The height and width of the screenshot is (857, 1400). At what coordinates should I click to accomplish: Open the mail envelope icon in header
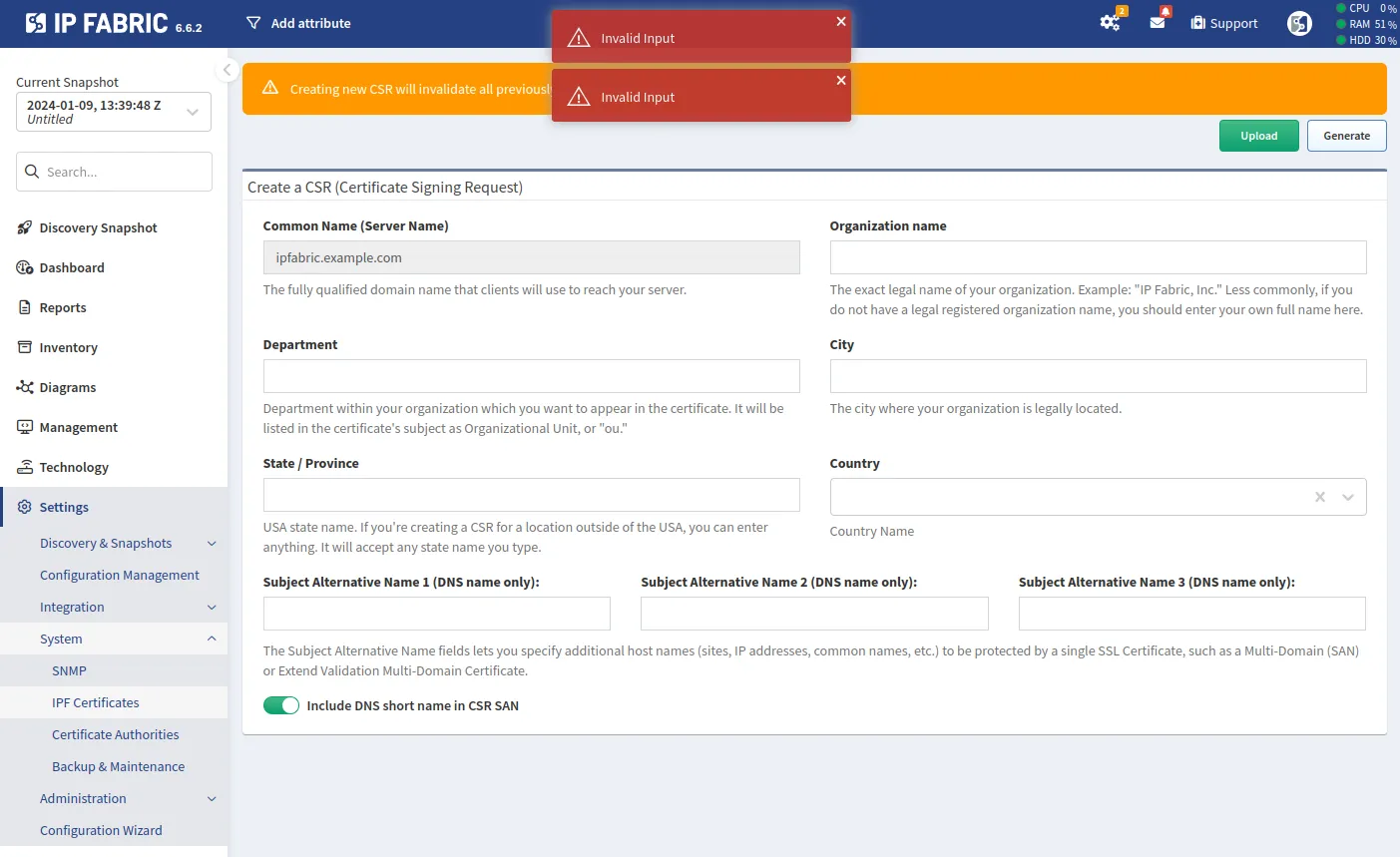pos(1158,23)
